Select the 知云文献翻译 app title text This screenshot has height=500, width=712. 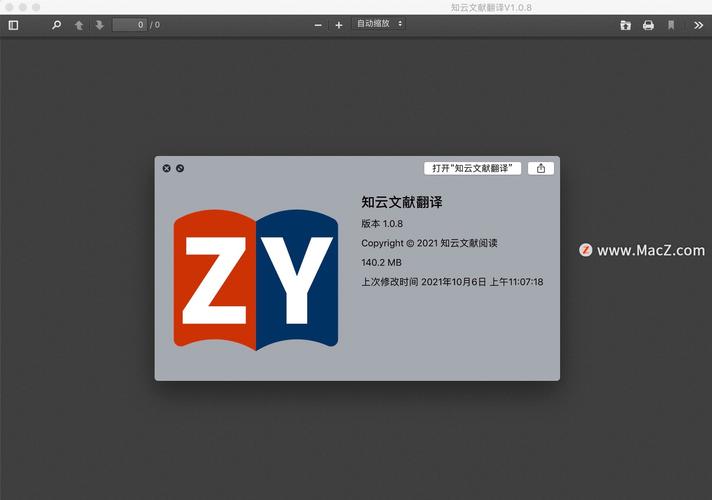click(402, 202)
